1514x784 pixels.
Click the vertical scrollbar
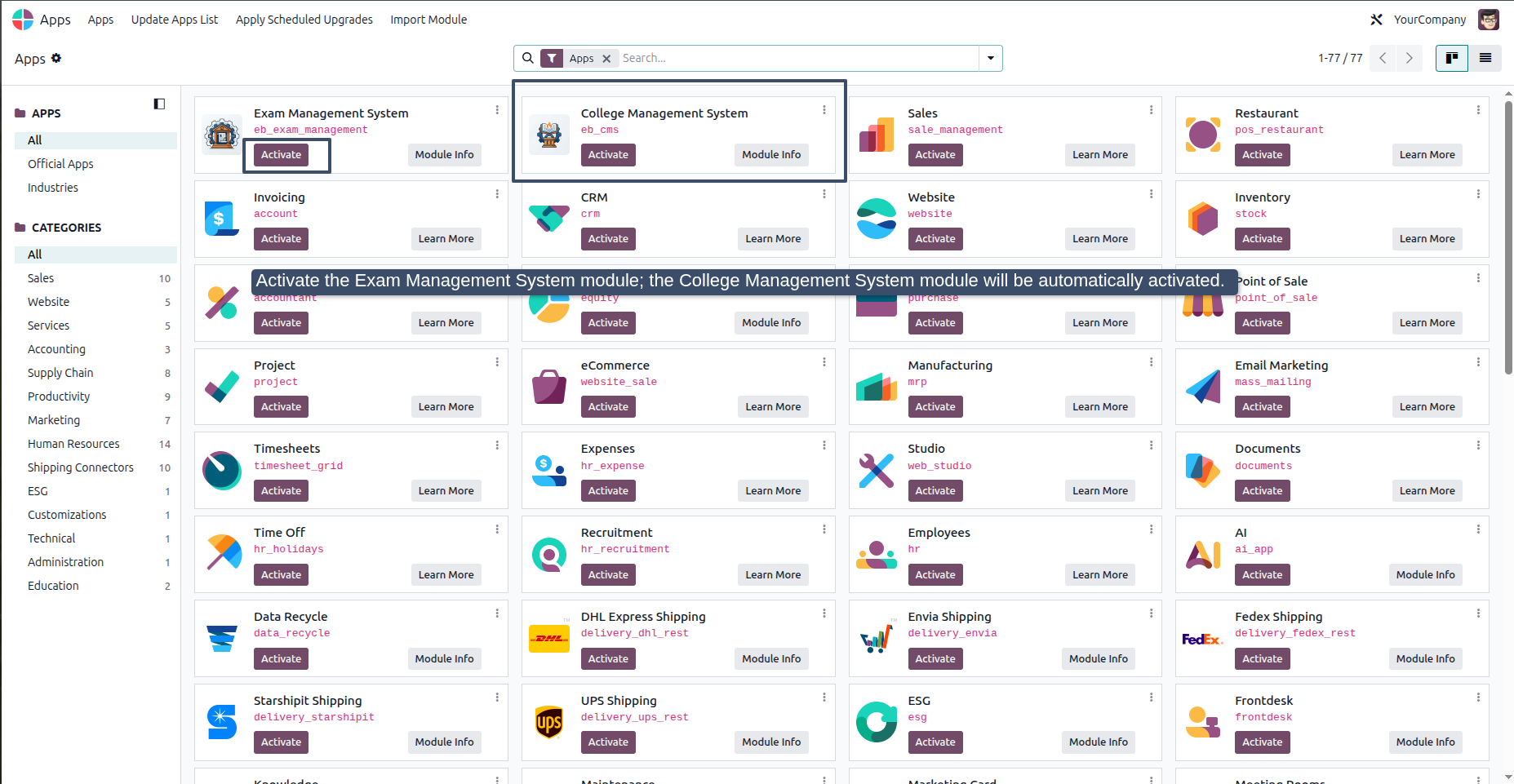click(x=1508, y=237)
